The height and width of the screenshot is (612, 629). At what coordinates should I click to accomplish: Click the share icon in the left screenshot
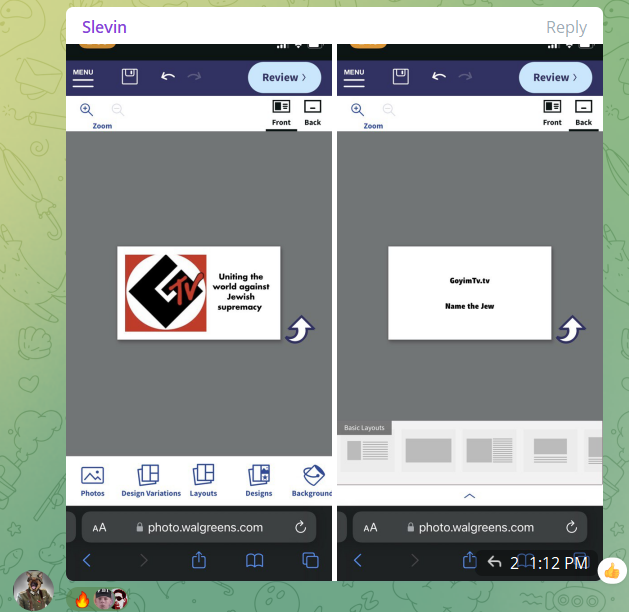pos(199,559)
